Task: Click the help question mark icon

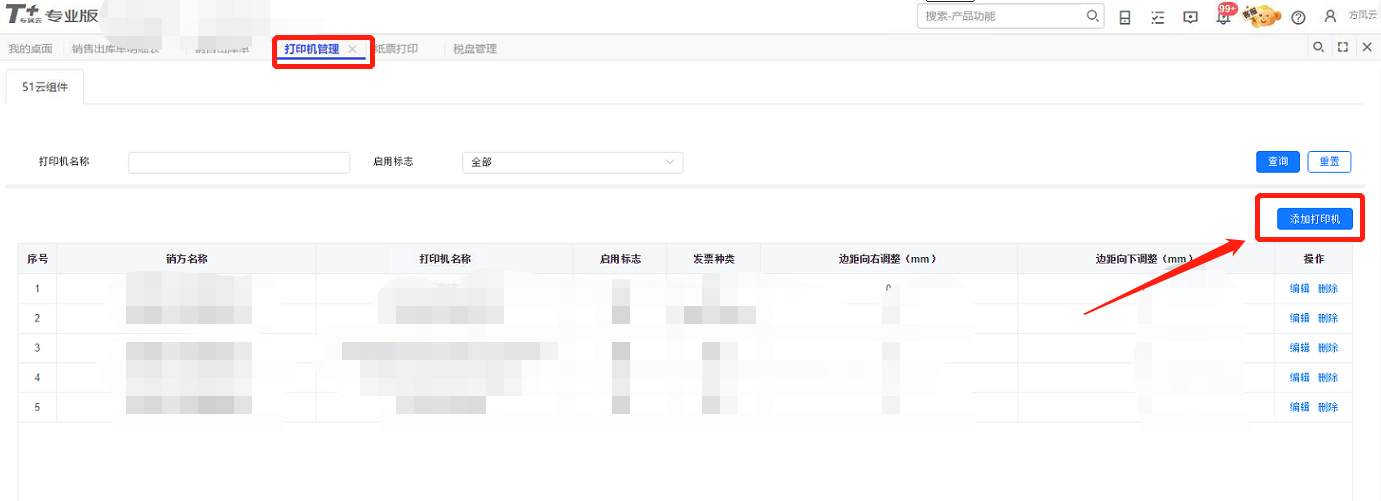Action: (1298, 17)
